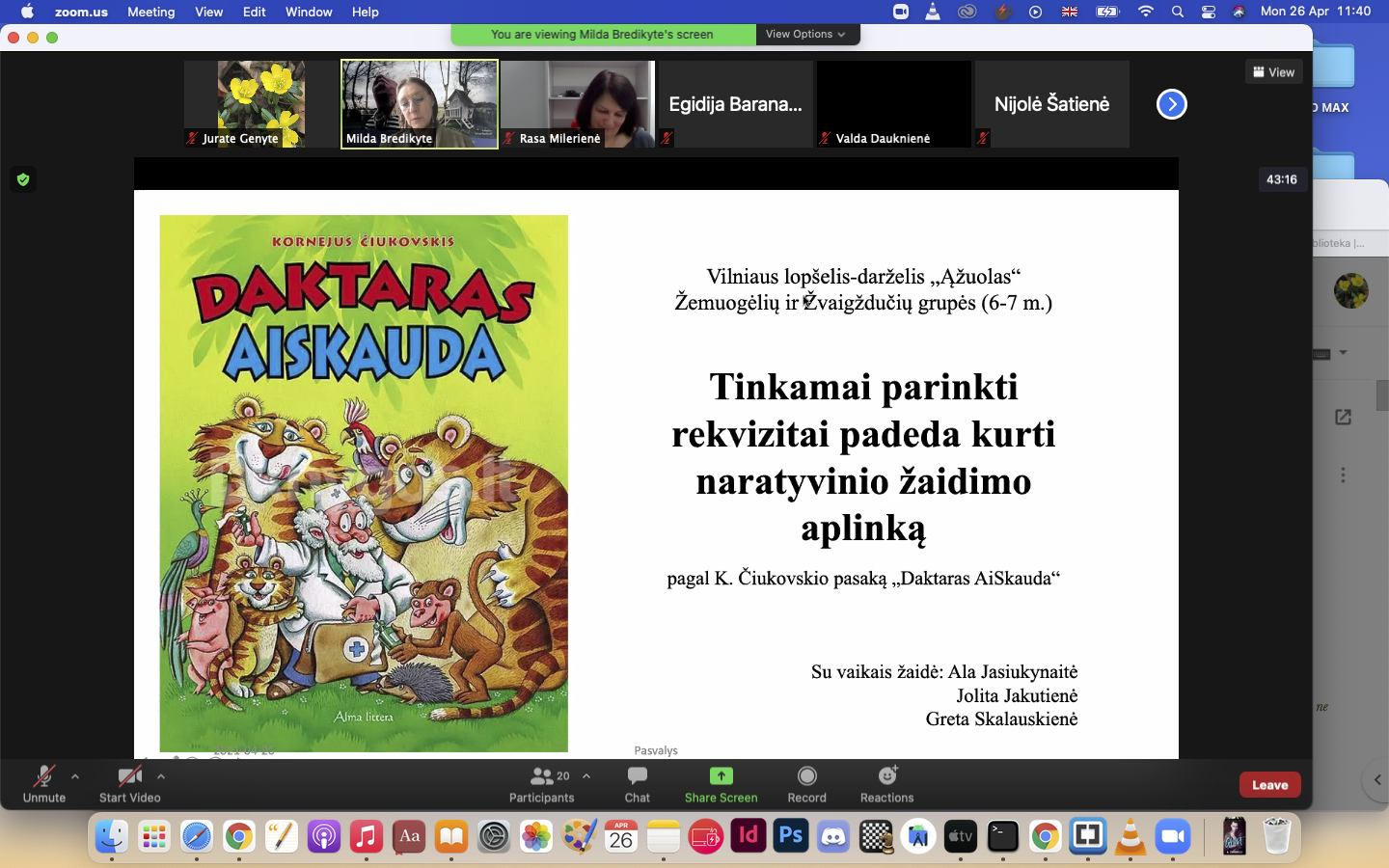Toggle Start Video camera button
The image size is (1389, 868).
[x=129, y=784]
